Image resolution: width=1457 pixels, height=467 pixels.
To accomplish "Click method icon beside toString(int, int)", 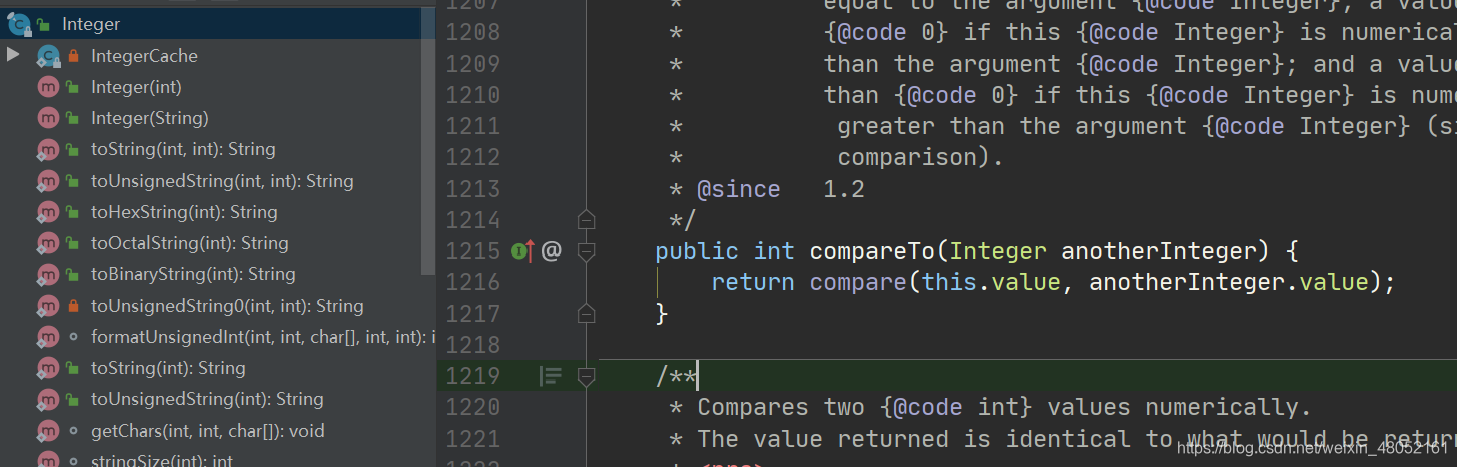I will pos(47,150).
